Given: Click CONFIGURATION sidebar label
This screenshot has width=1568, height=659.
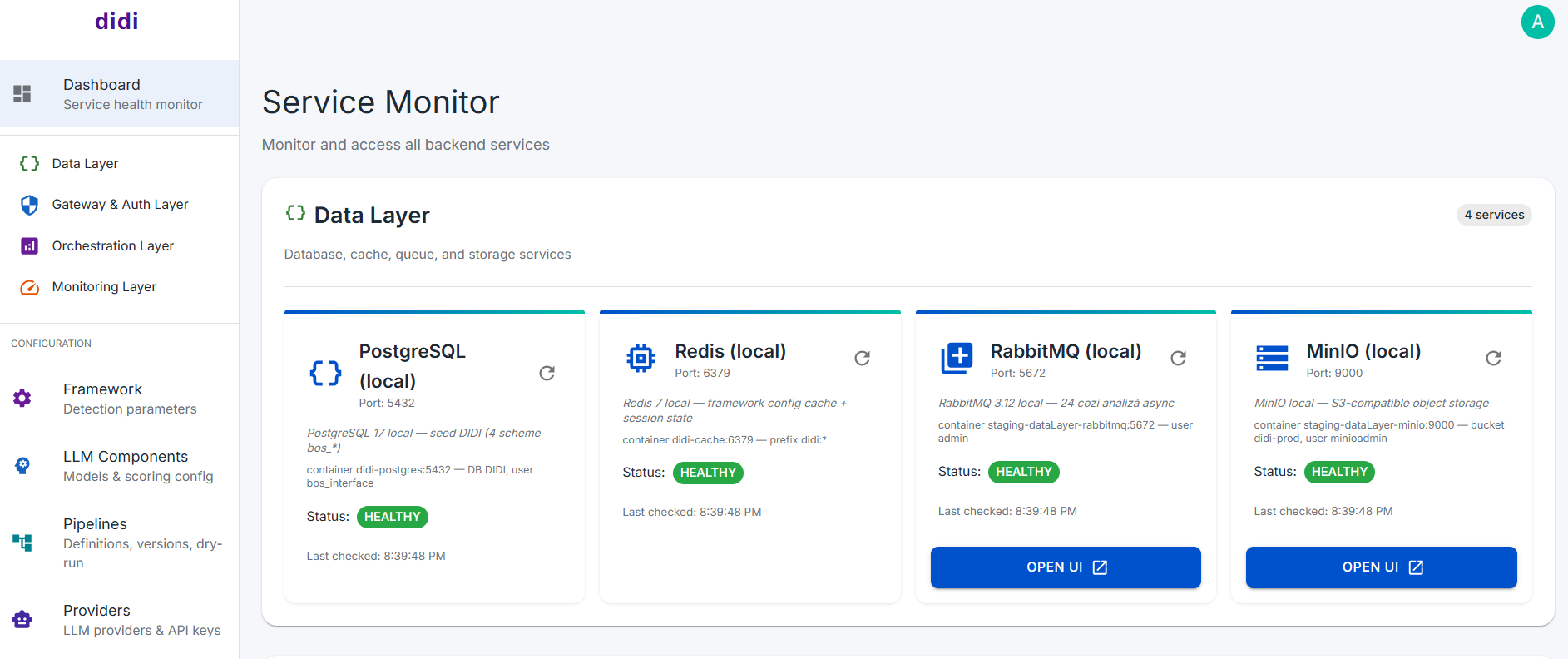Looking at the screenshot, I should 51,344.
